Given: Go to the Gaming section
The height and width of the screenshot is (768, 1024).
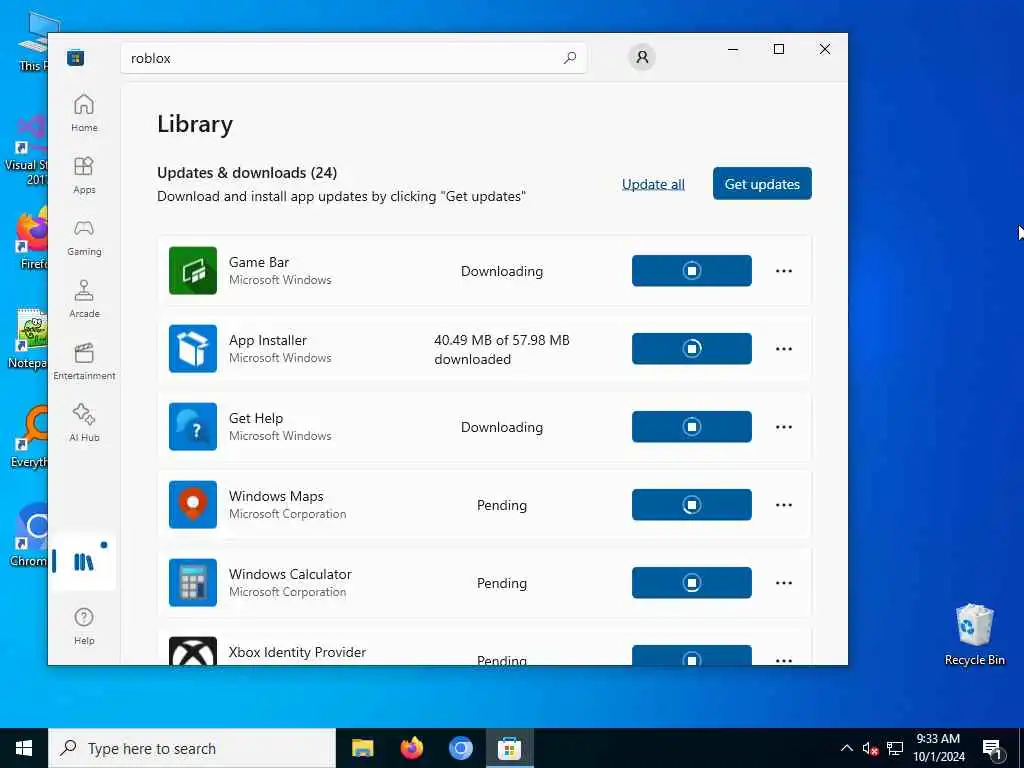Looking at the screenshot, I should [x=84, y=237].
